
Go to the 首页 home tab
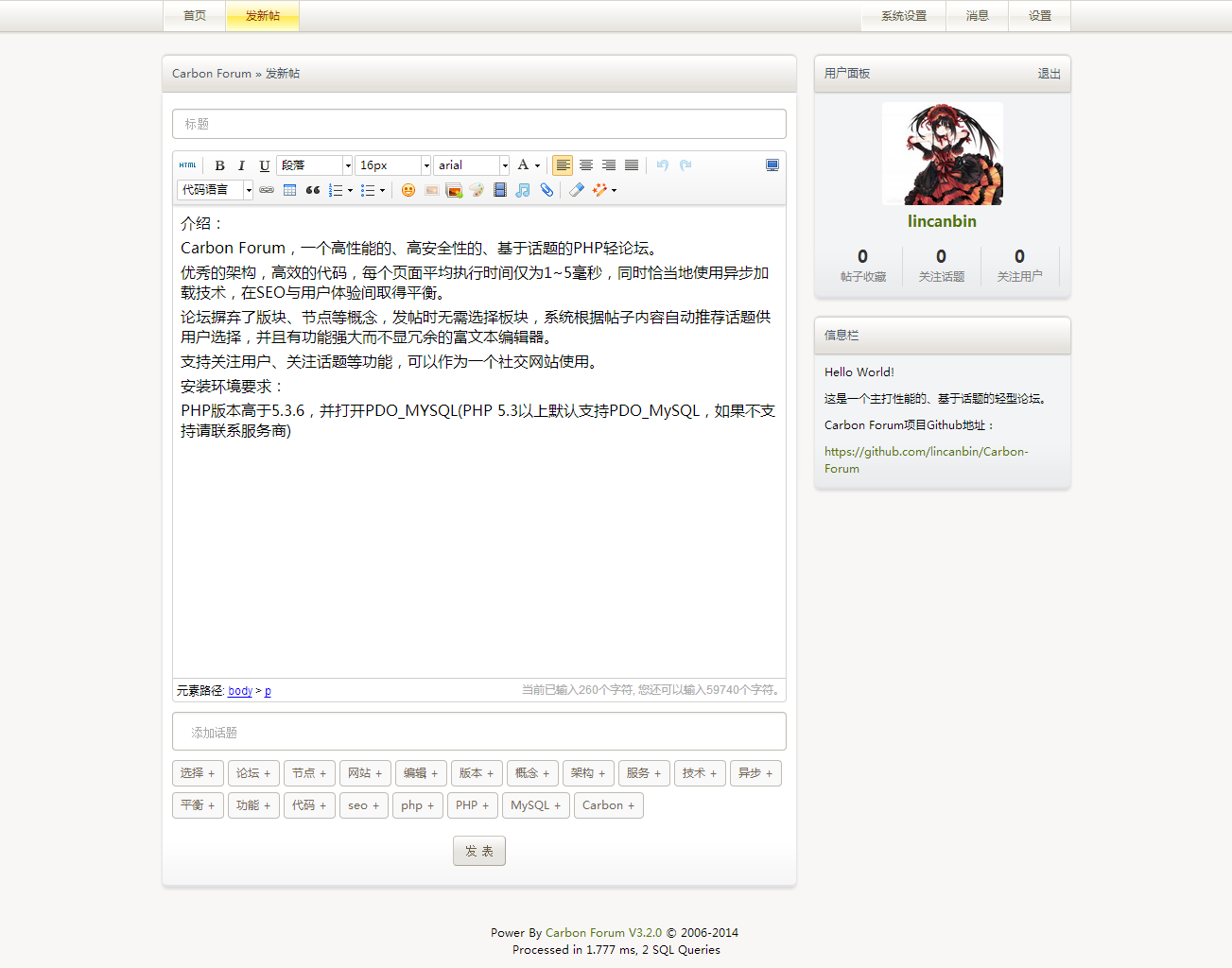click(x=195, y=16)
